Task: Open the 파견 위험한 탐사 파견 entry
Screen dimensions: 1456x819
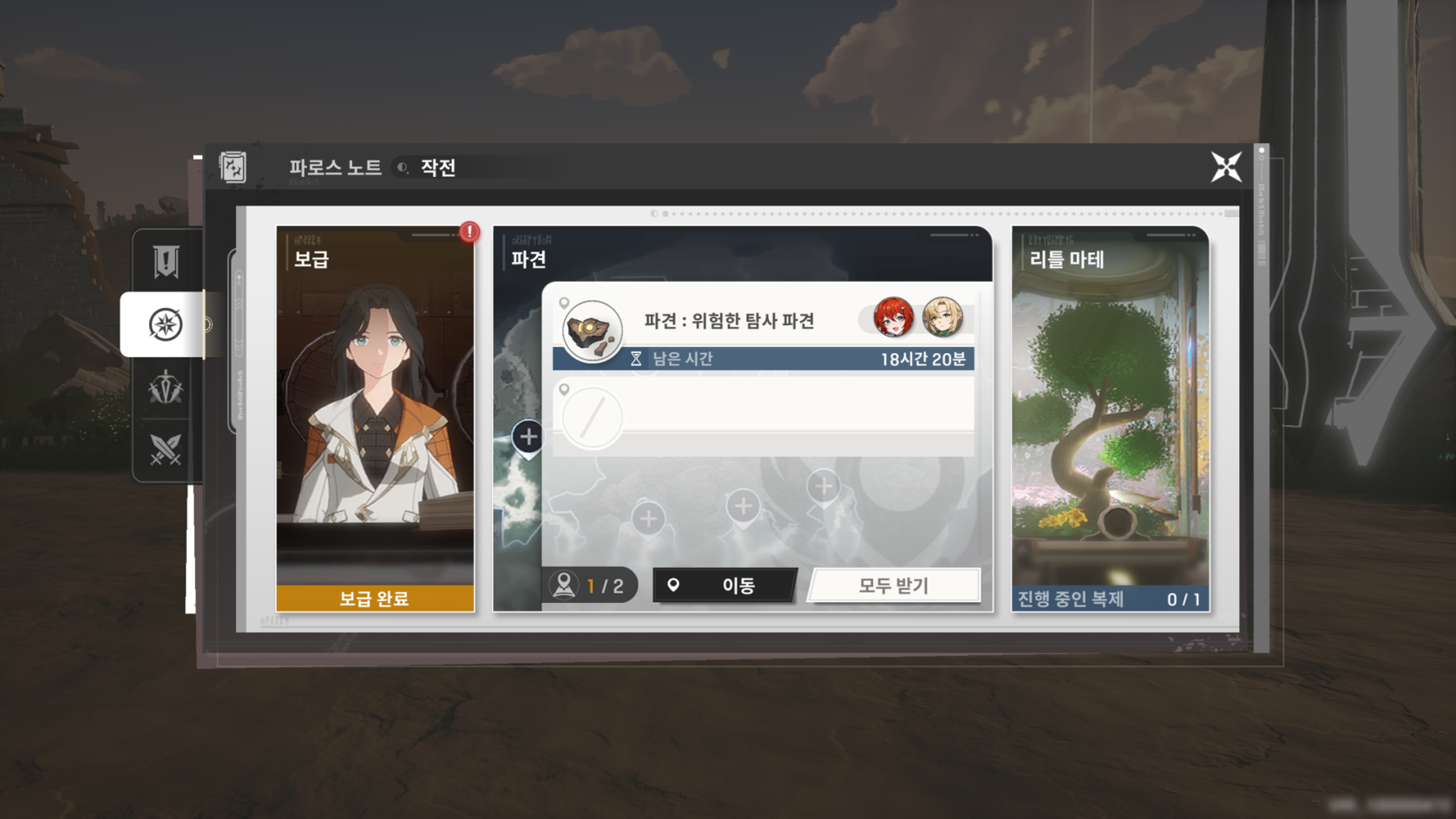Action: tap(763, 333)
